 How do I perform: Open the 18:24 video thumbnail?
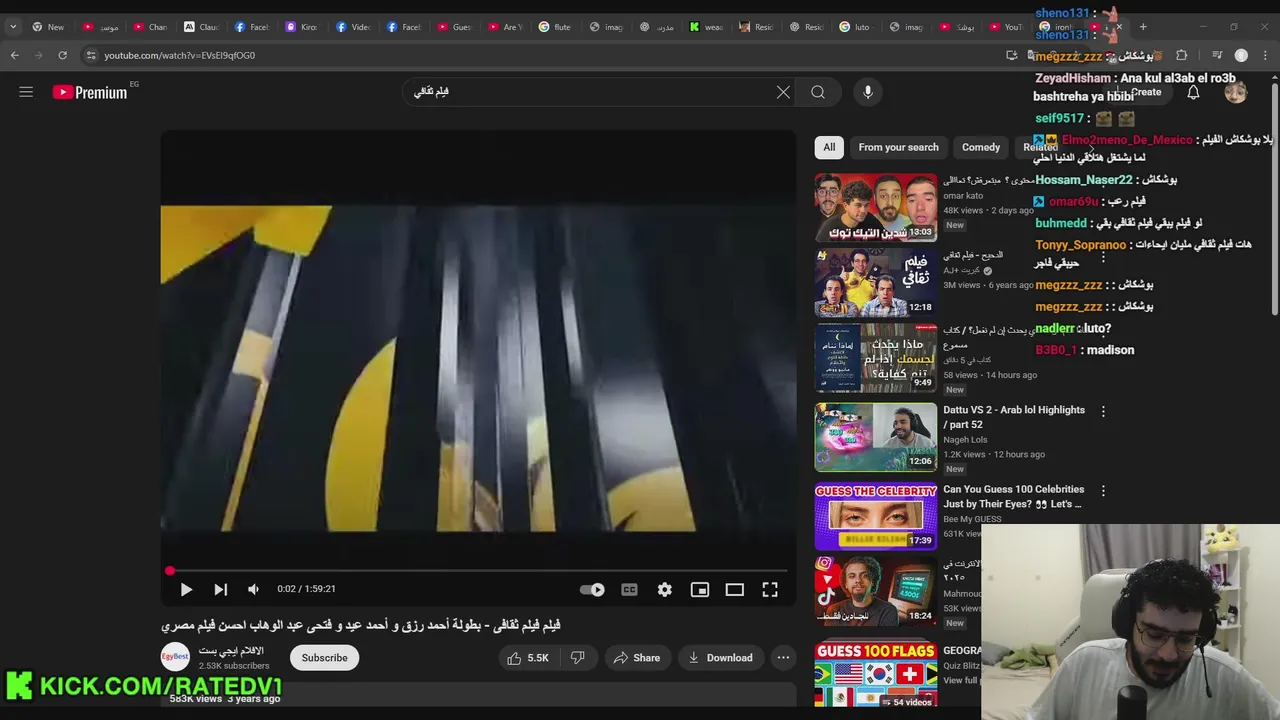(x=876, y=591)
